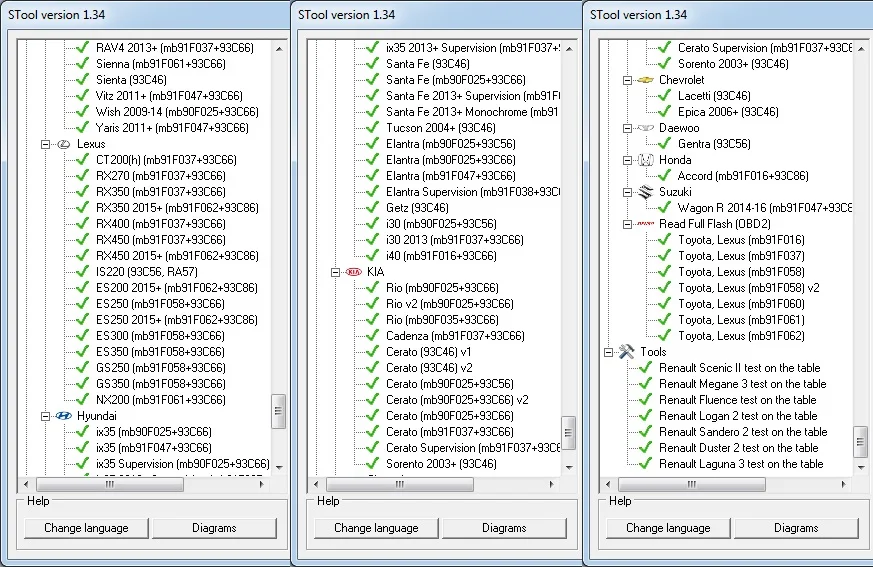Click Diagrams in the left window
The height and width of the screenshot is (567, 873).
click(x=214, y=528)
